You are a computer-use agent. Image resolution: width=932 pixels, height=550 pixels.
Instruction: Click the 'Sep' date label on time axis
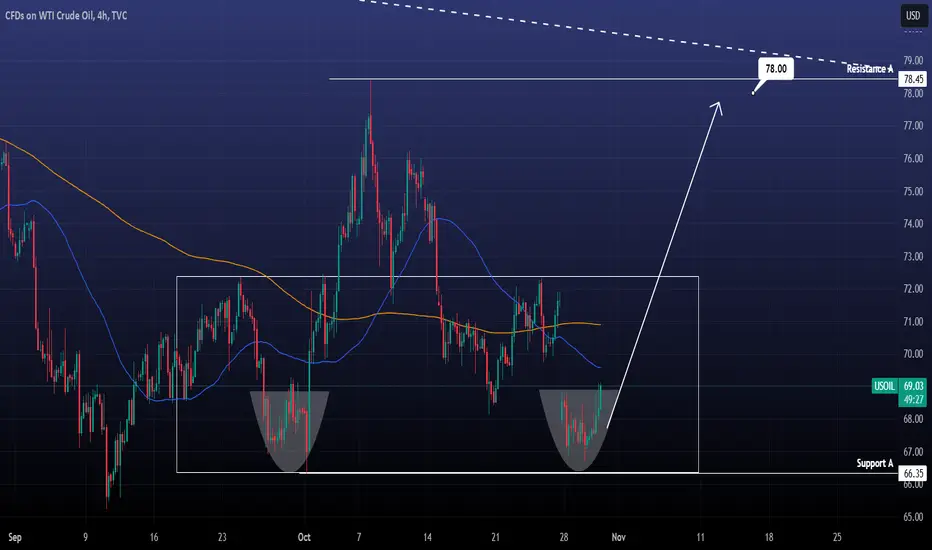coord(15,538)
